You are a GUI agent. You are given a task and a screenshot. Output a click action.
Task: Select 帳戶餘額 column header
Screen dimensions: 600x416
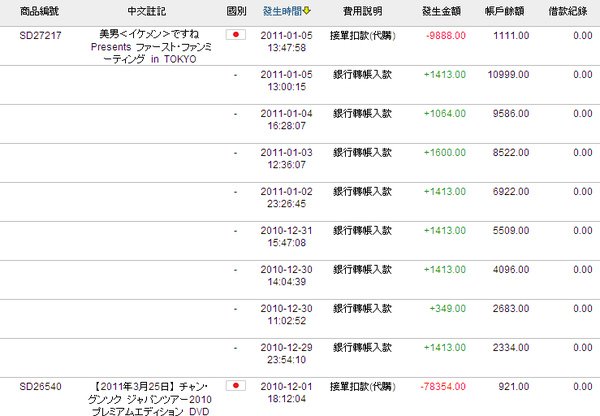pos(504,11)
